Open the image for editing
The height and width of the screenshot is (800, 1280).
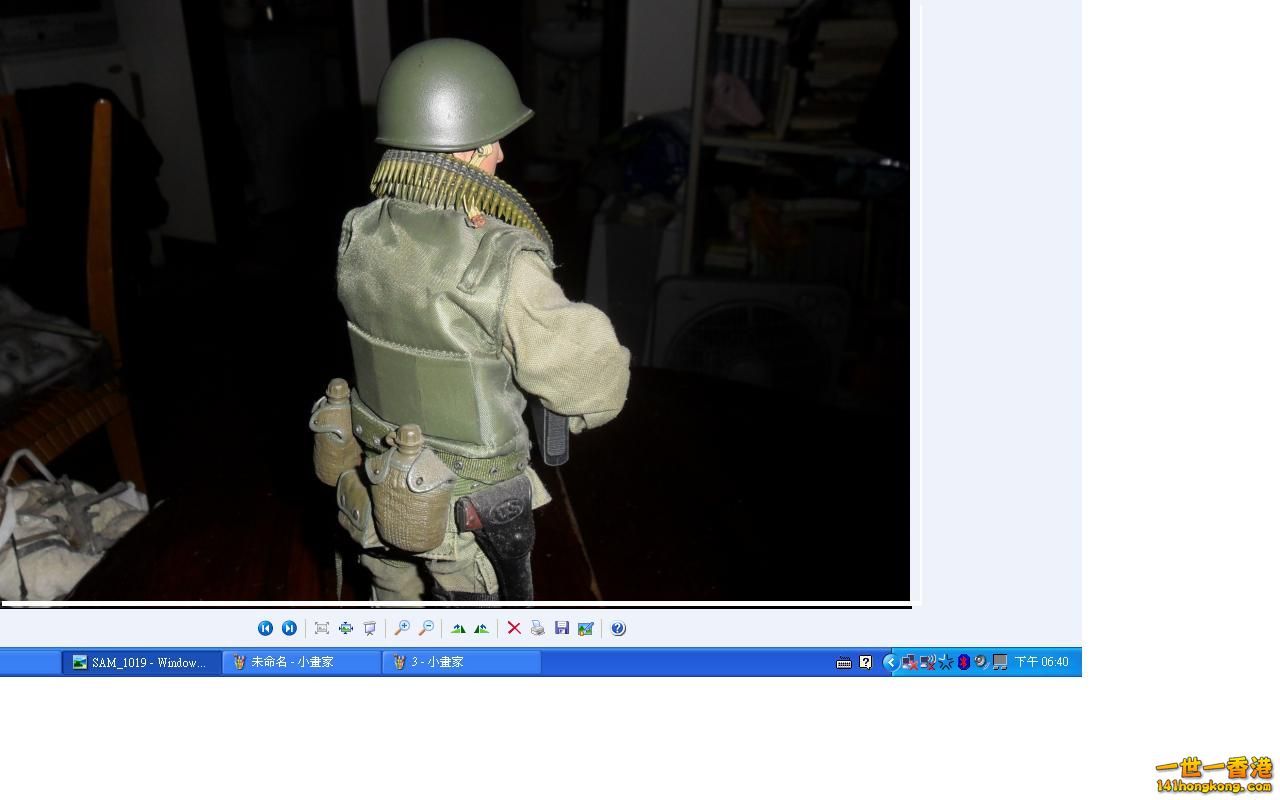pos(586,628)
